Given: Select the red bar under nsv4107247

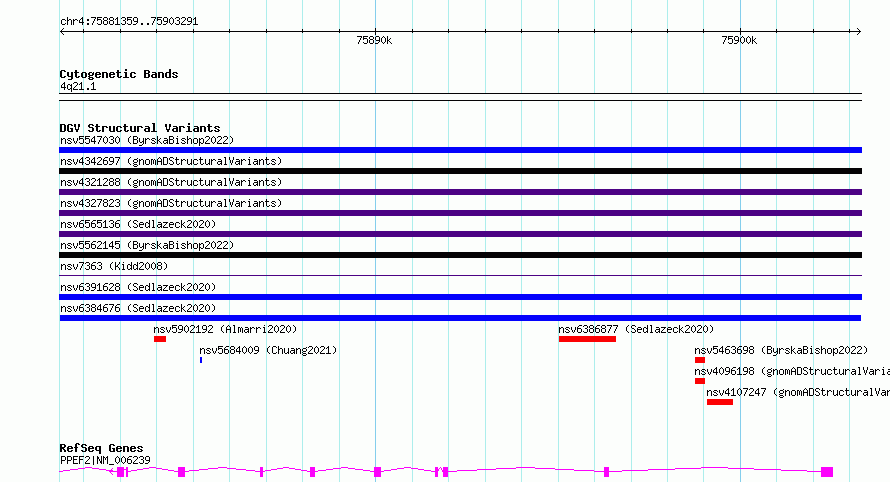Looking at the screenshot, I should (x=720, y=402).
